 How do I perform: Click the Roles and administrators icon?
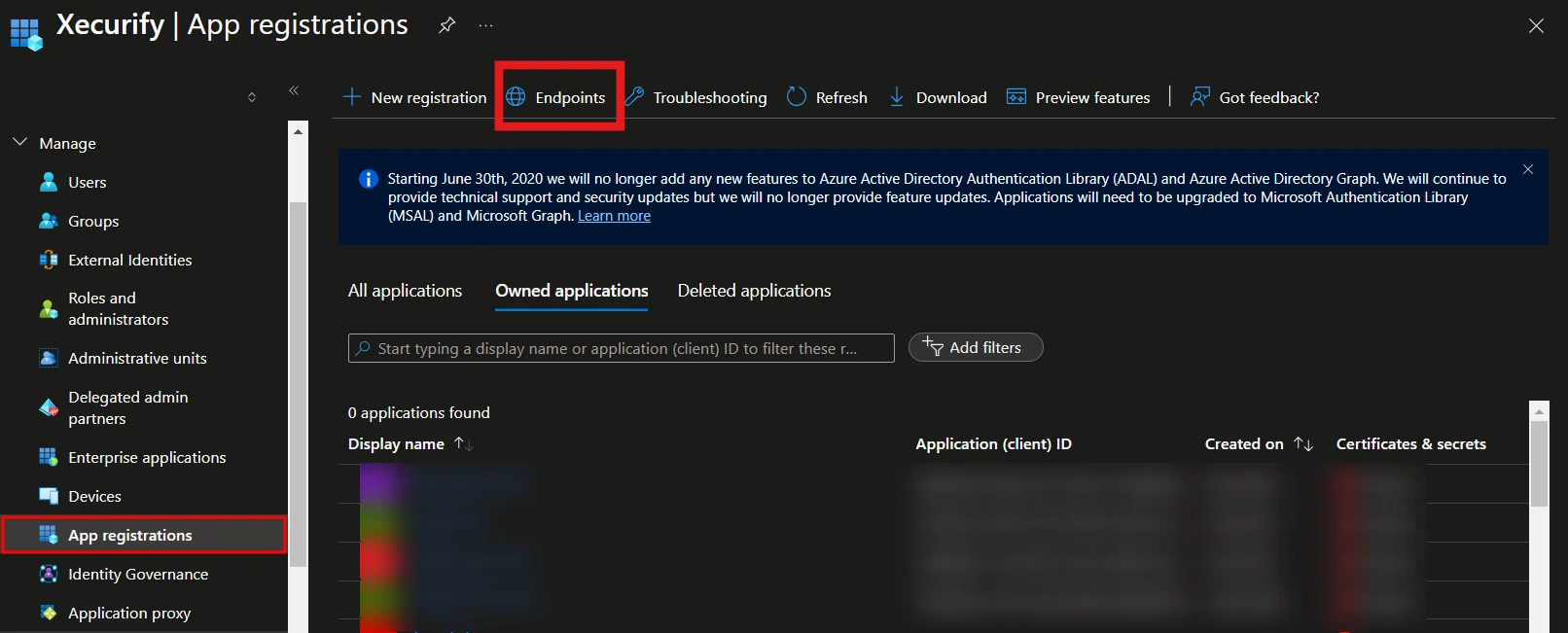[x=49, y=309]
